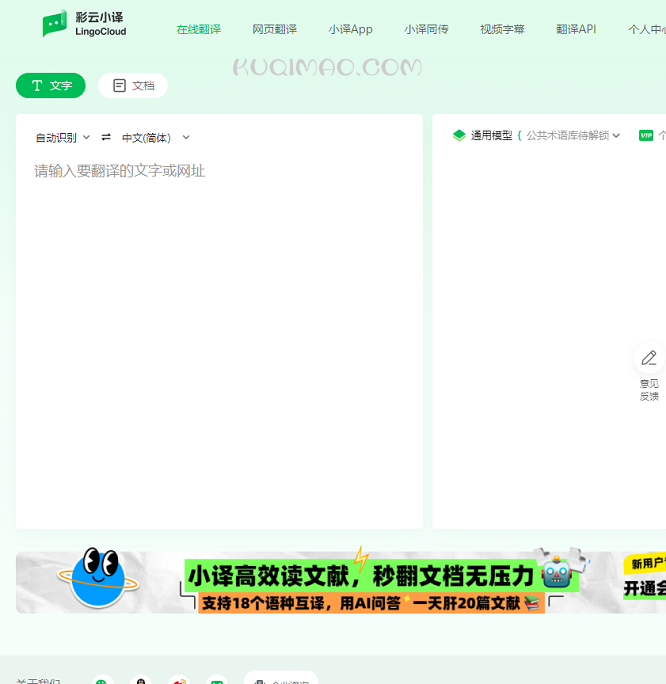Open the 小译App menu item

click(x=350, y=29)
